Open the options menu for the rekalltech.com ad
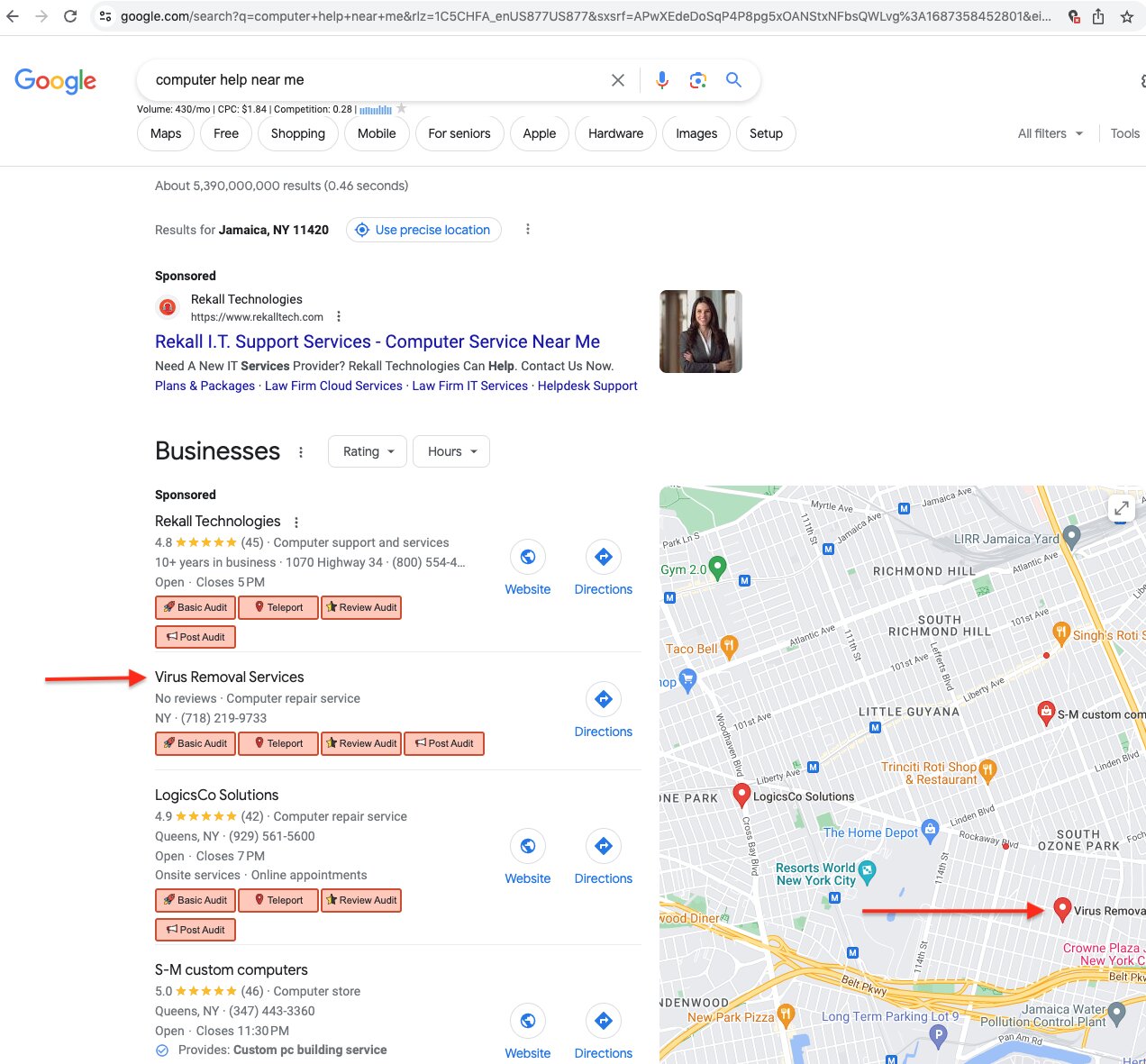 click(339, 316)
